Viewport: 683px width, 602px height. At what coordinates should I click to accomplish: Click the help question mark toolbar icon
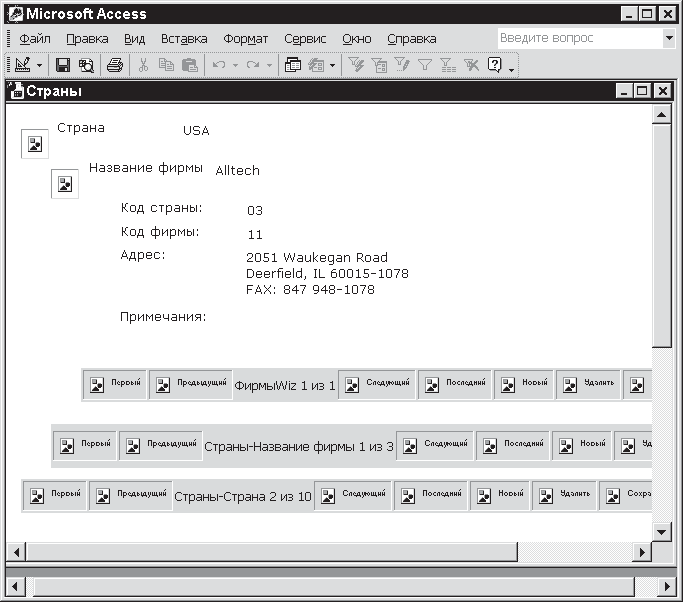click(x=494, y=65)
